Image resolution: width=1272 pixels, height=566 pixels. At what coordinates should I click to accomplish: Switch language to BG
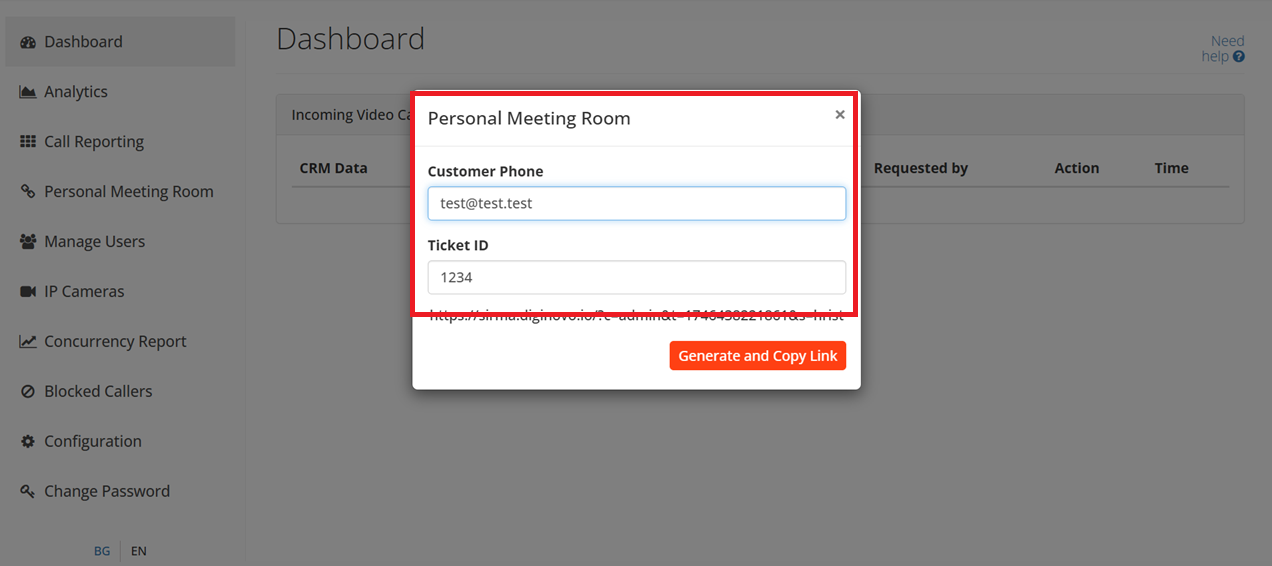tap(102, 551)
